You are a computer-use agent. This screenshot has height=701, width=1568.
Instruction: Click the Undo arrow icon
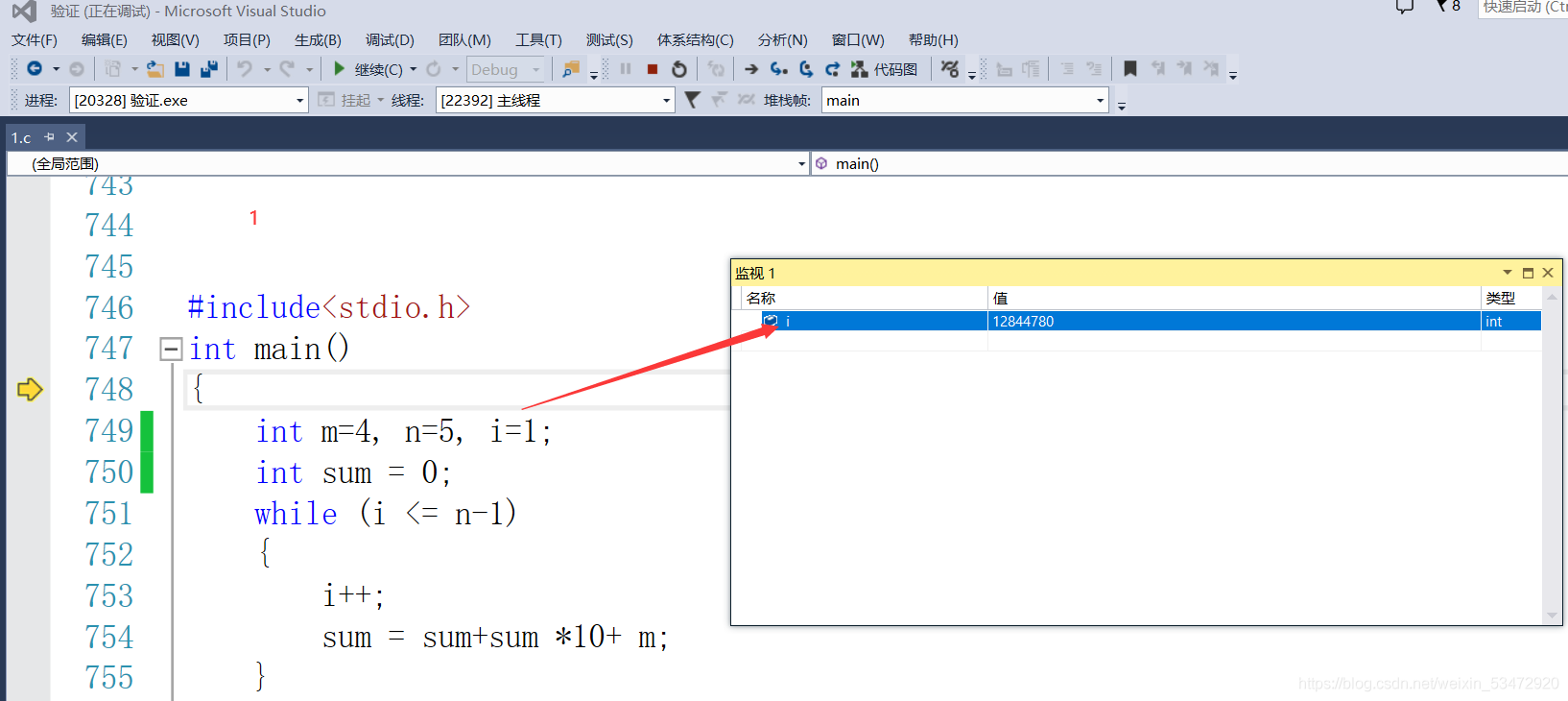point(245,69)
